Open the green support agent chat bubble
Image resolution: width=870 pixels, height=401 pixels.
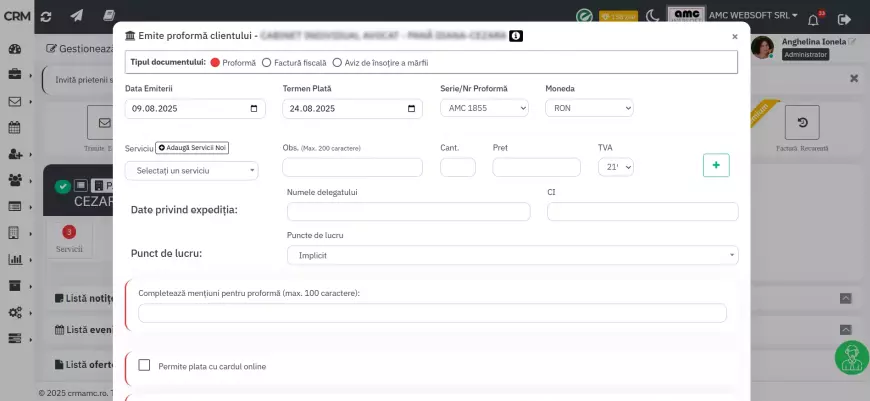click(x=851, y=357)
